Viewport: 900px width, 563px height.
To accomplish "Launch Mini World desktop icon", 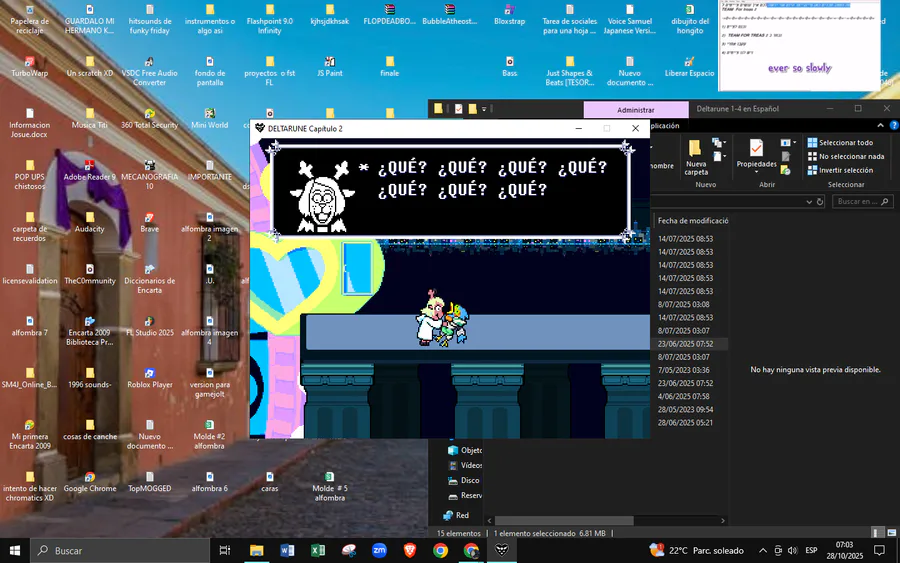I will [210, 118].
